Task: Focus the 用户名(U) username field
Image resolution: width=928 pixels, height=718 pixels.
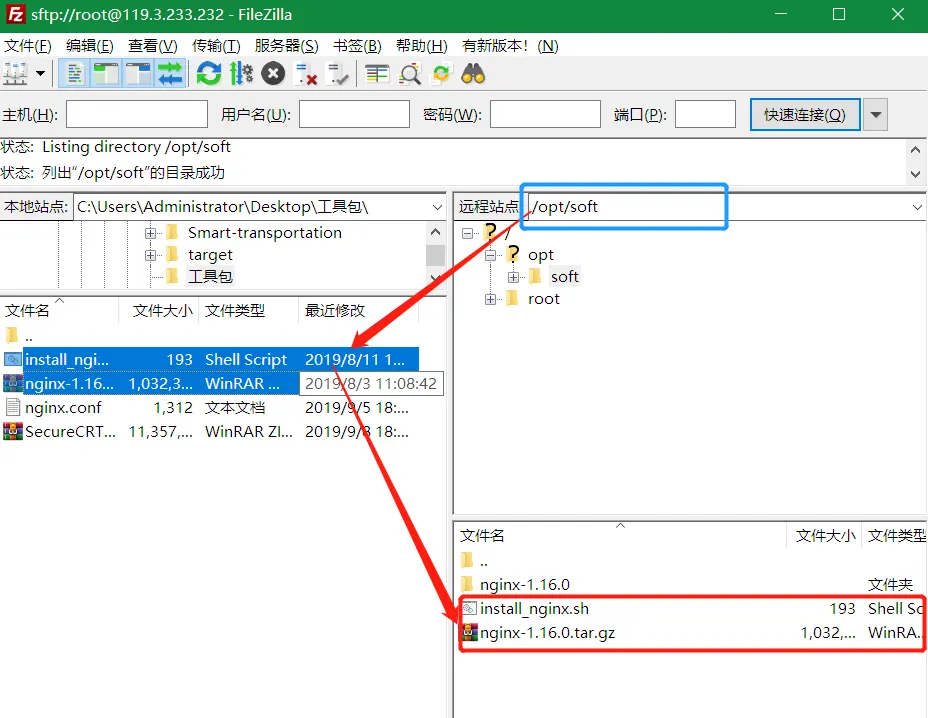Action: coord(354,114)
